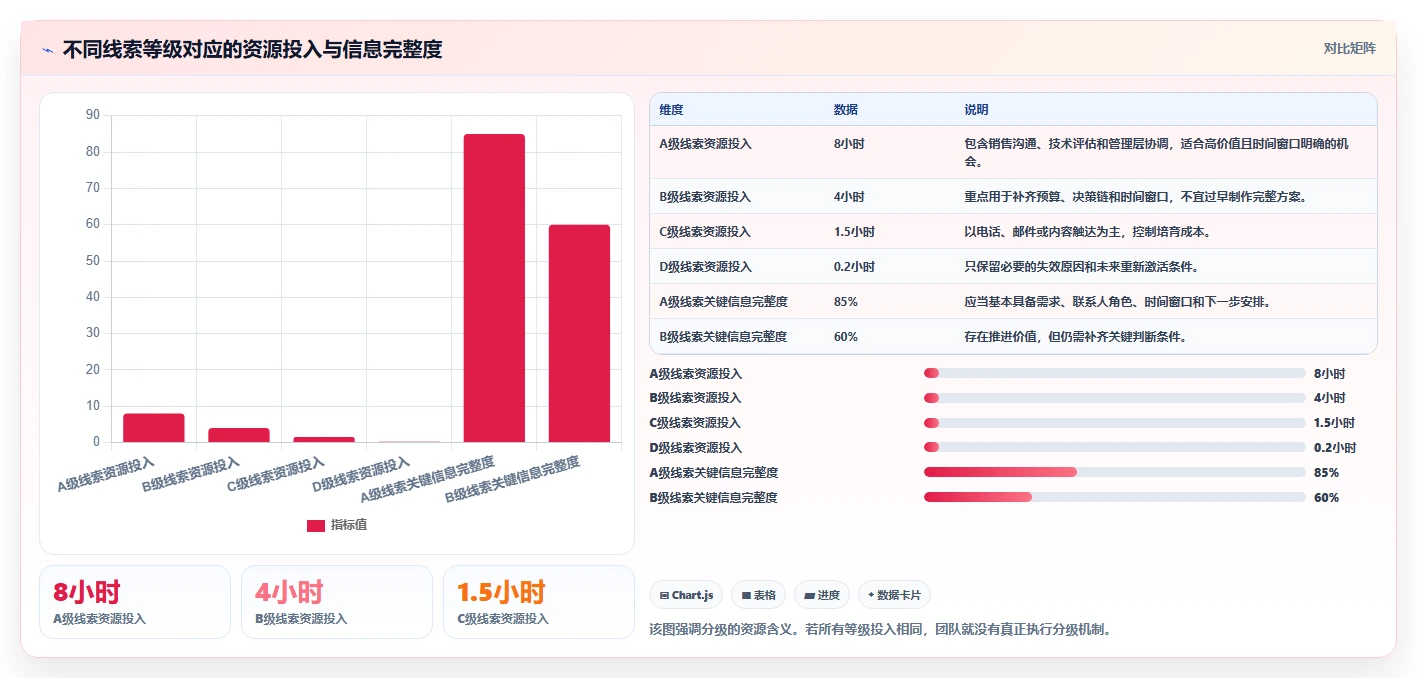Click the B级线索关键信息完整度 progress bar
This screenshot has height=678, width=1417.
coord(1115,497)
